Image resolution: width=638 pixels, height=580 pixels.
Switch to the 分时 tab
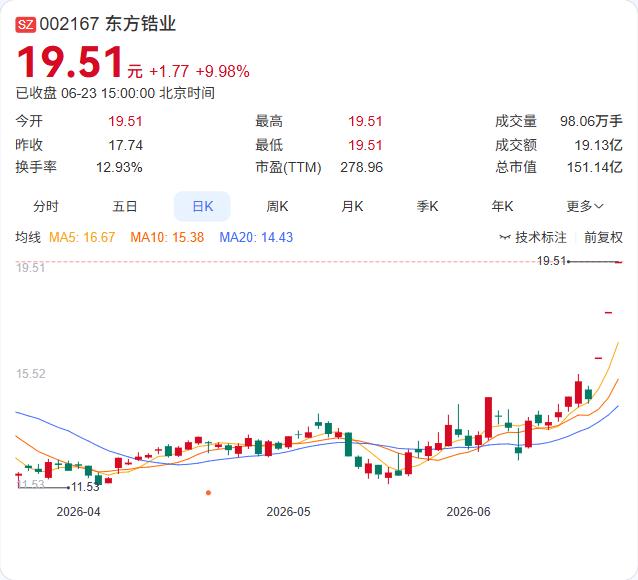point(46,206)
